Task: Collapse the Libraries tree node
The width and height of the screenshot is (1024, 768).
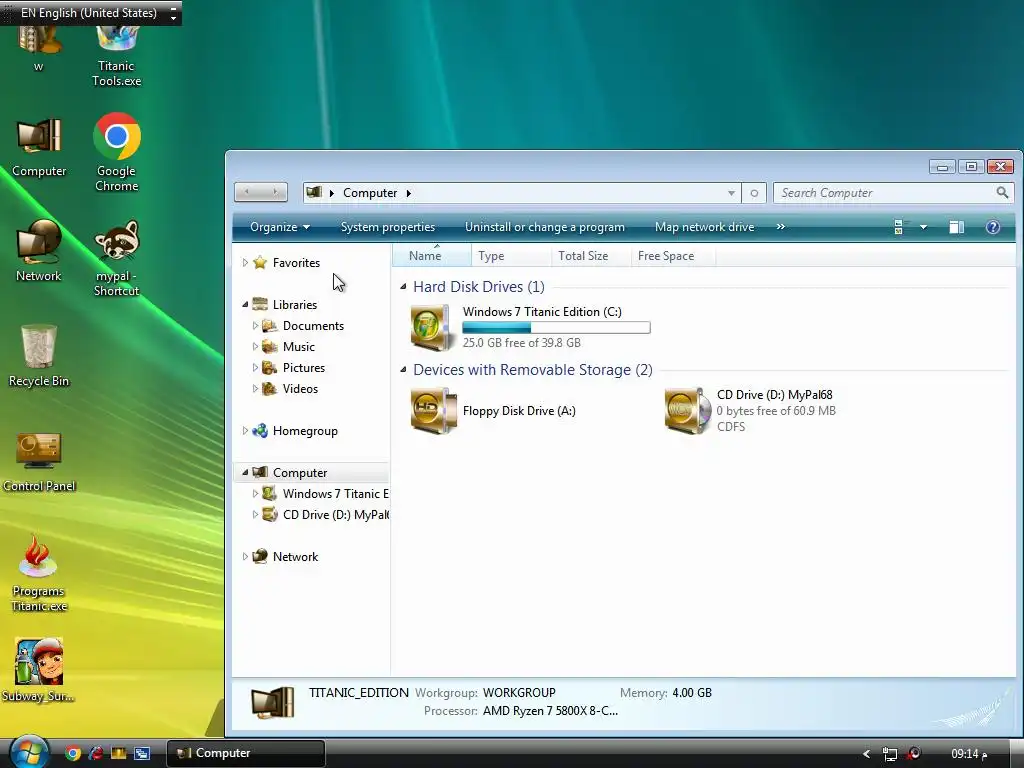Action: [245, 304]
